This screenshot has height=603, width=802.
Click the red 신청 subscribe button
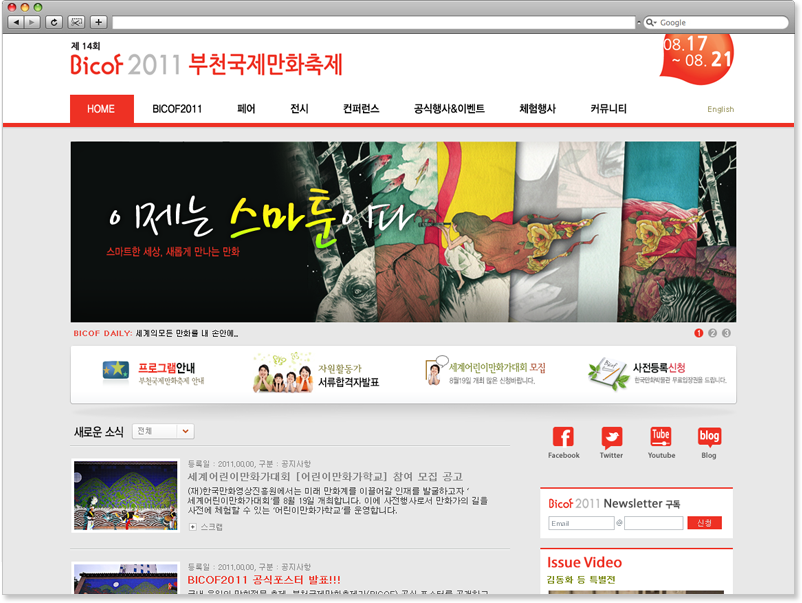pyautogui.click(x=704, y=523)
